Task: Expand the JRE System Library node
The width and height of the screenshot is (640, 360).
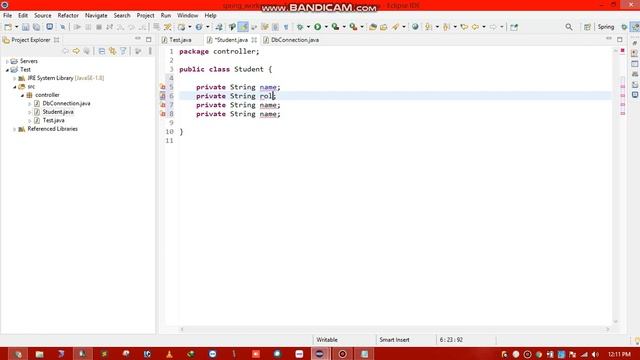Action: click(15, 78)
